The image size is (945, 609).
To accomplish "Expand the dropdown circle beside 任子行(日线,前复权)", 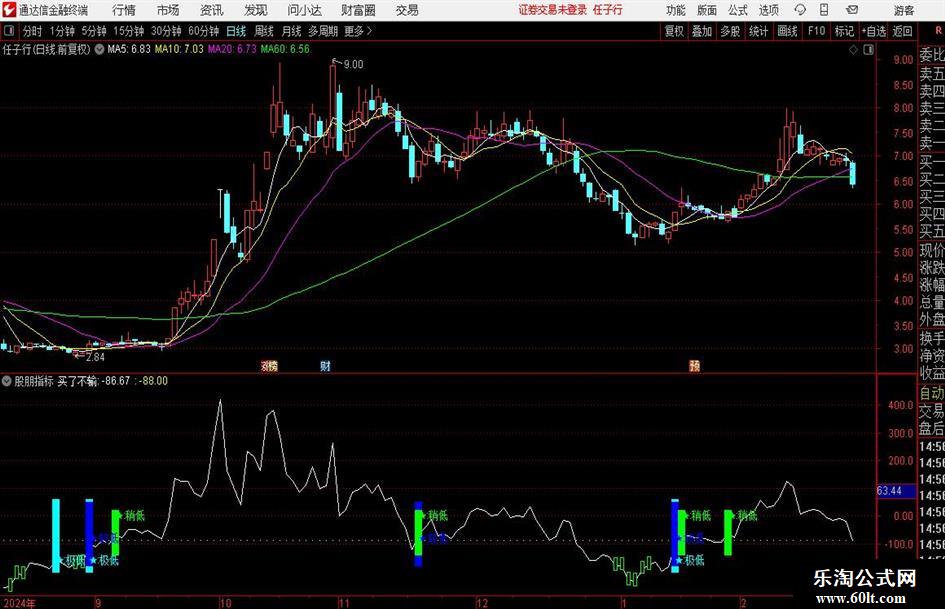I will 99,50.
